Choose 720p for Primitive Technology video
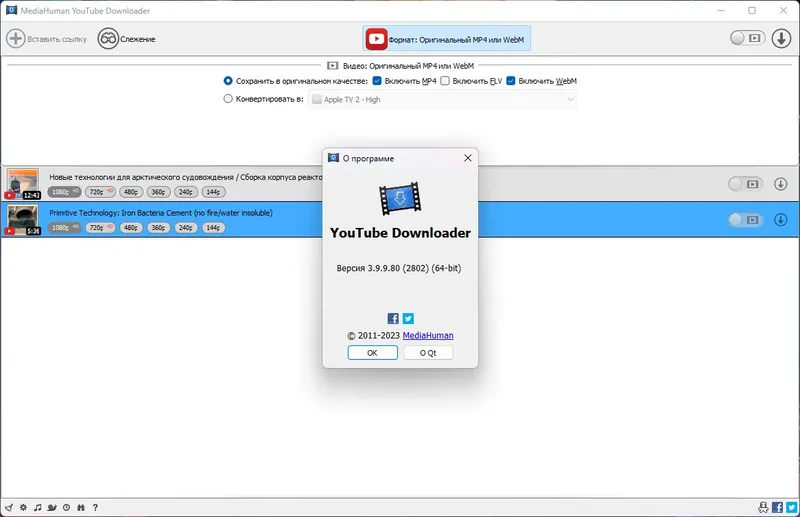The height and width of the screenshot is (517, 800). click(99, 228)
